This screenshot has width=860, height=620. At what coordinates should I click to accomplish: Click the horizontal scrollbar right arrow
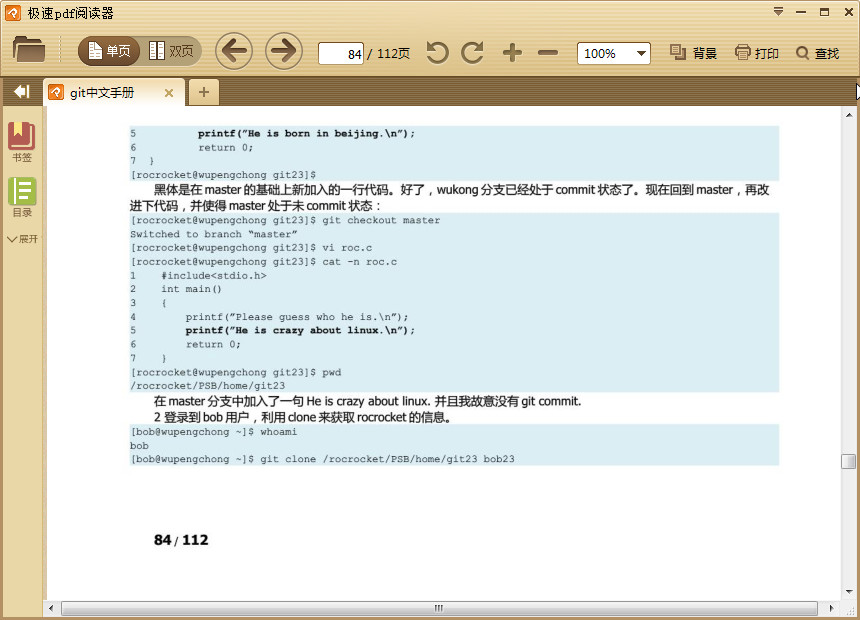coord(831,608)
